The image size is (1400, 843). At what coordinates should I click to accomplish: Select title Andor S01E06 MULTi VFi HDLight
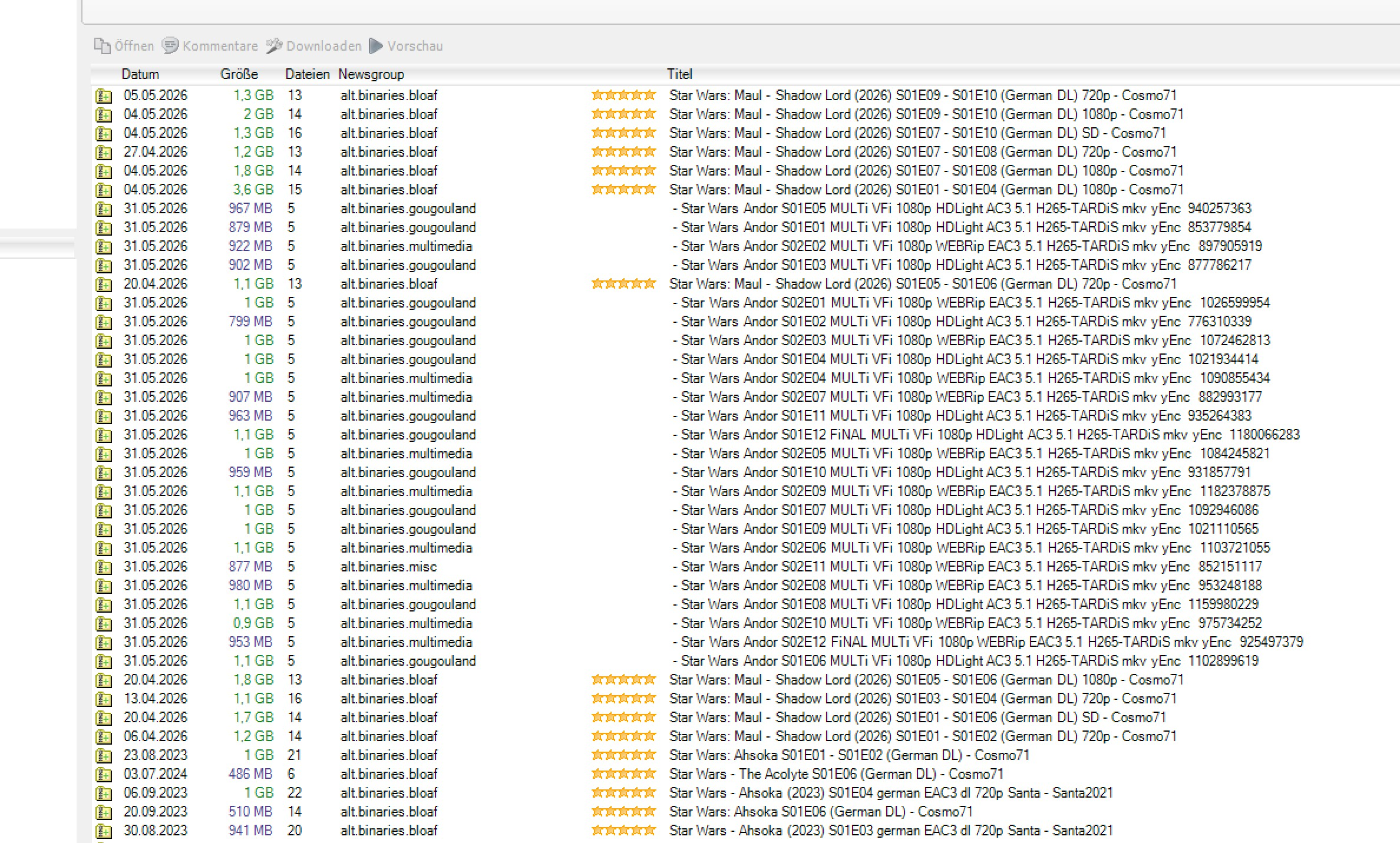tap(966, 661)
